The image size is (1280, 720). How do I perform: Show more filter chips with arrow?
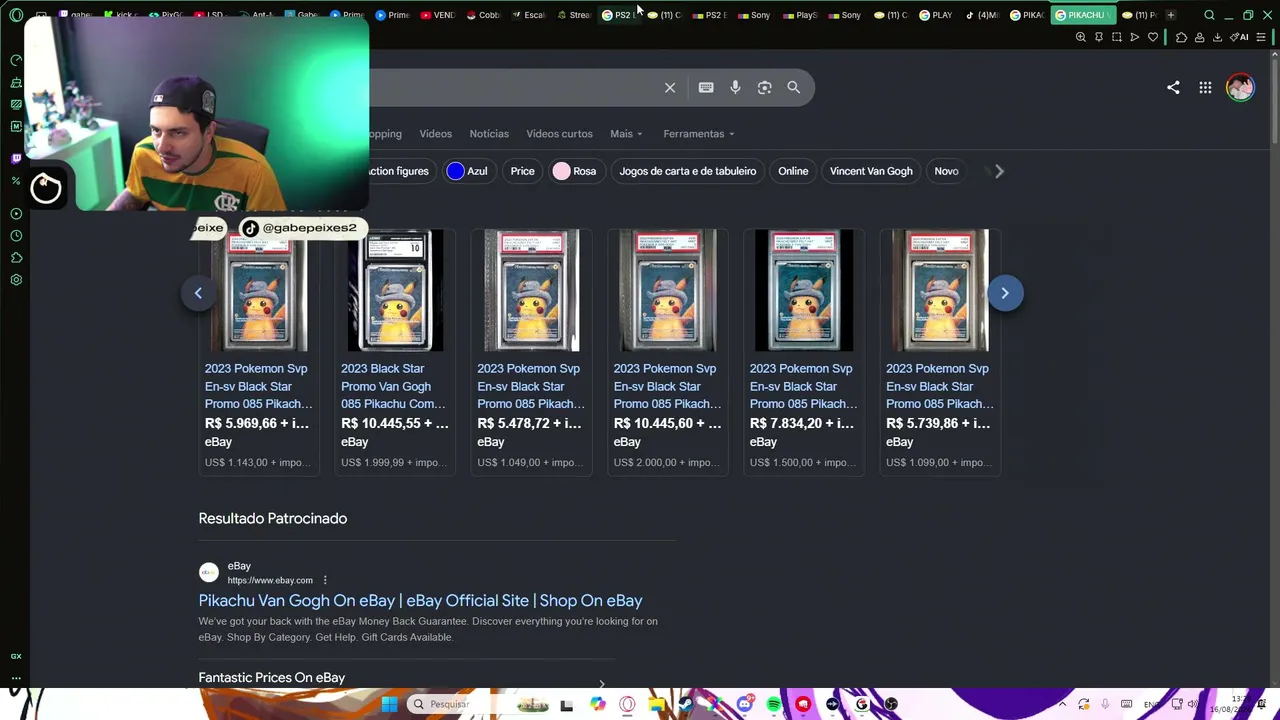(x=999, y=171)
